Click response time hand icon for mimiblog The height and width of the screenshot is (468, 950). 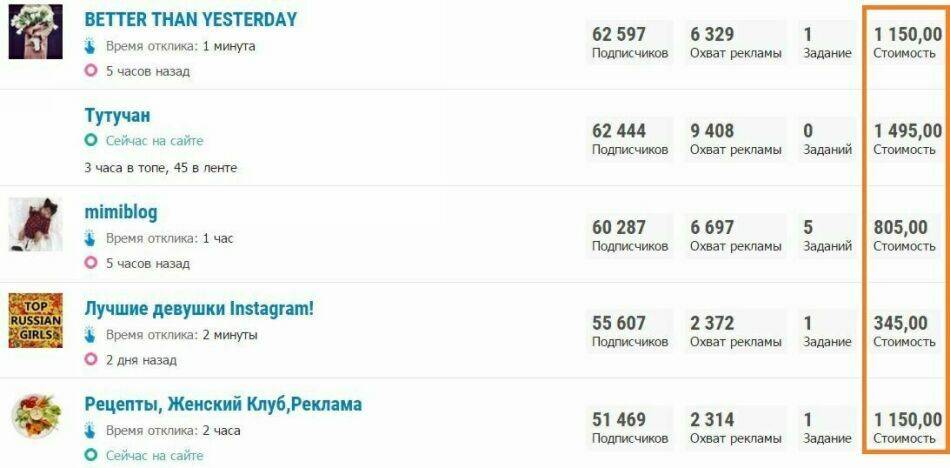[91, 239]
